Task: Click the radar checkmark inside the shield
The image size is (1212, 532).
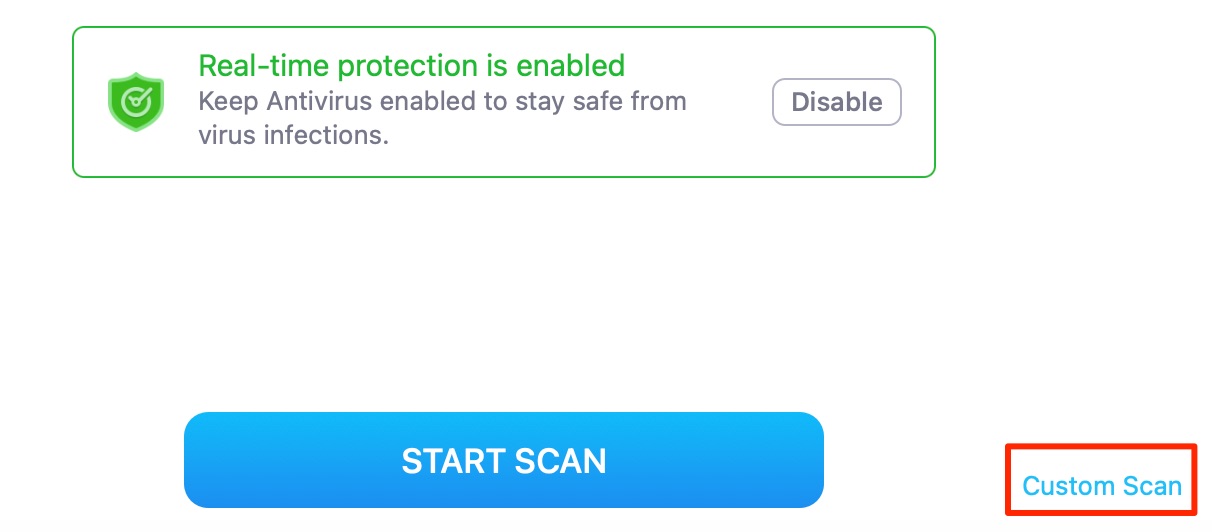Action: pyautogui.click(x=135, y=100)
